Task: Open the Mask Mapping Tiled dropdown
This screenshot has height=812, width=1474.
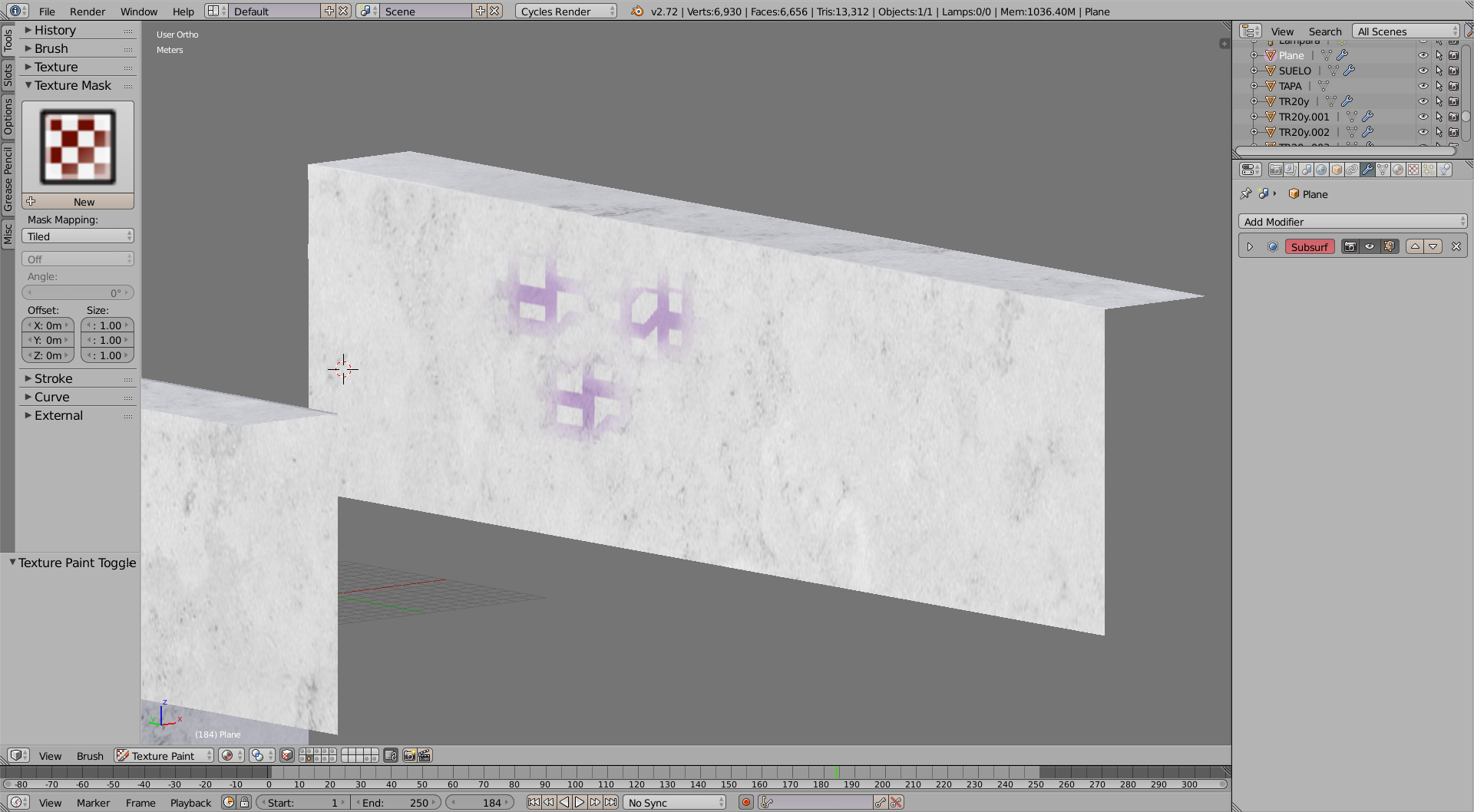Action: (x=78, y=236)
